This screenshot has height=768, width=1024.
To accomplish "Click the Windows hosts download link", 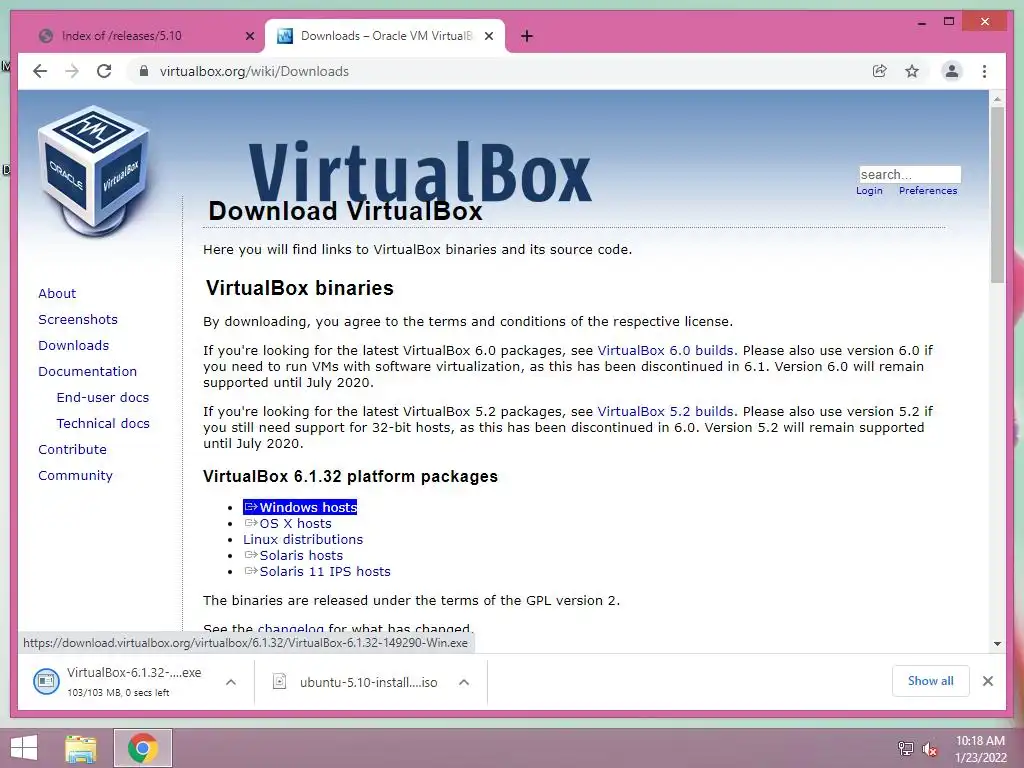I will (x=300, y=507).
